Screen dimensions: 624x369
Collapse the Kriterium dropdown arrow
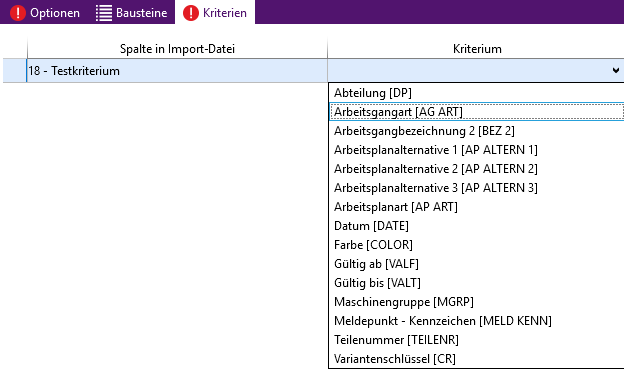pyautogui.click(x=616, y=70)
